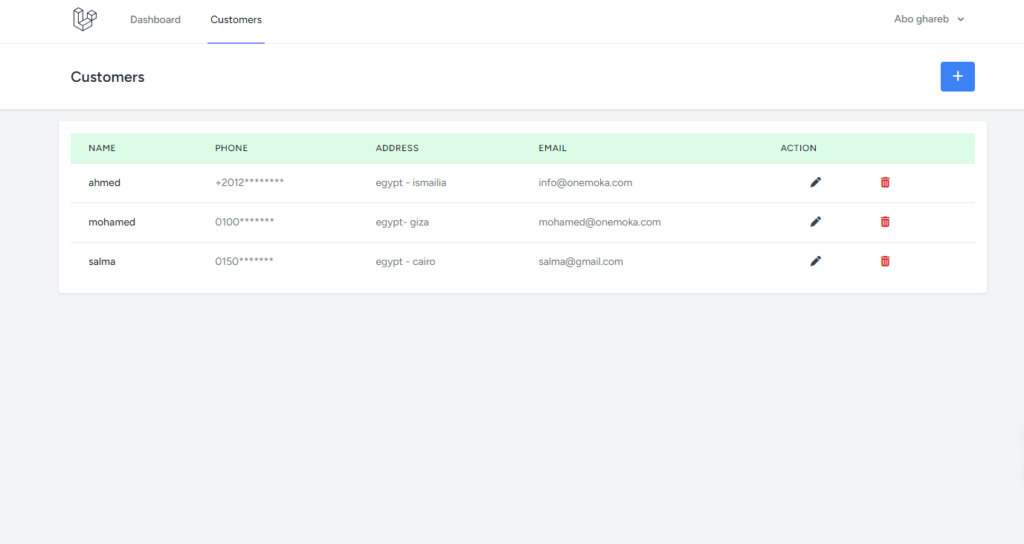Click the PHONE column header
Screen dimensions: 1024x544
pyautogui.click(x=231, y=148)
